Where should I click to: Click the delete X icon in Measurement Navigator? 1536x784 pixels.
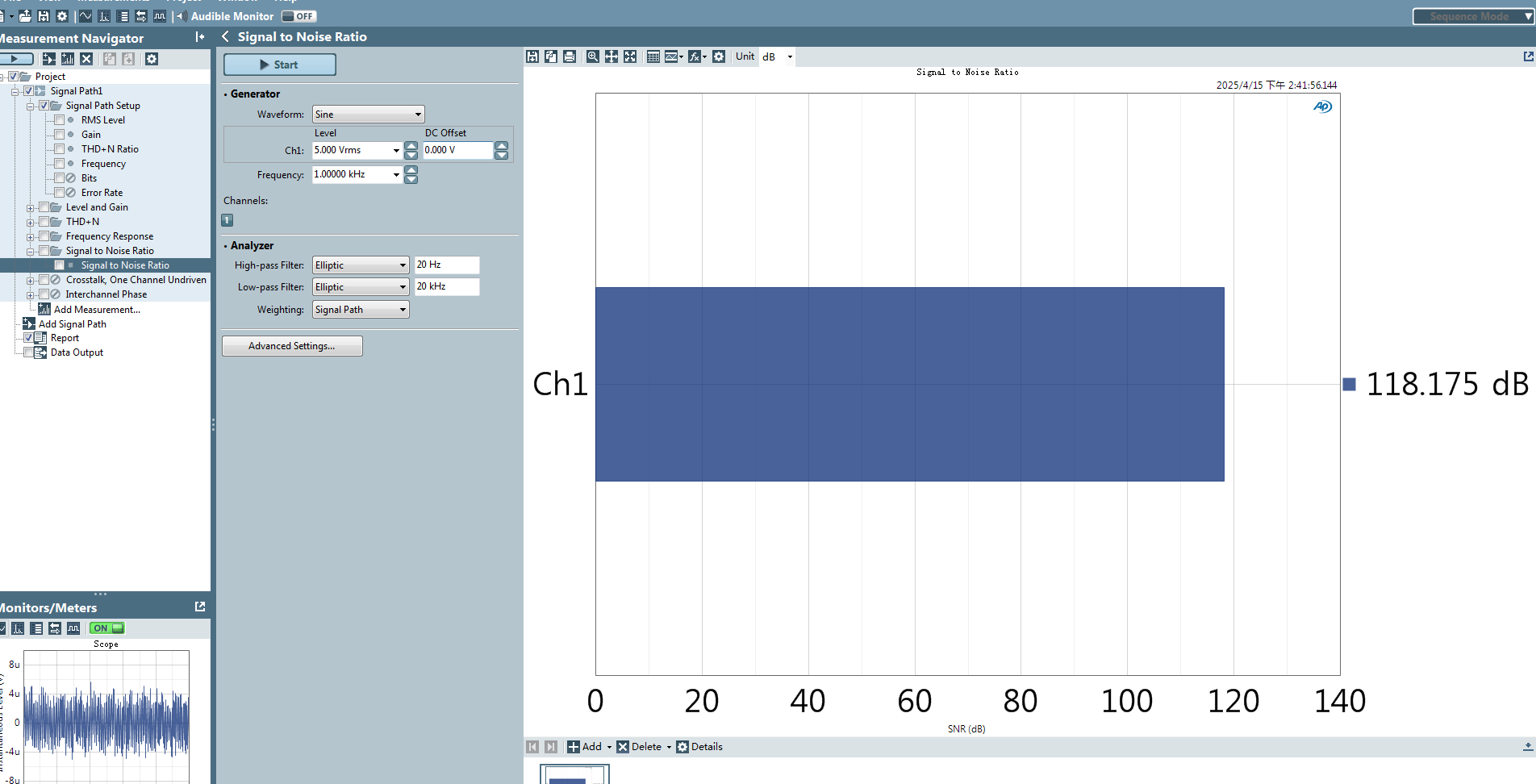86,59
